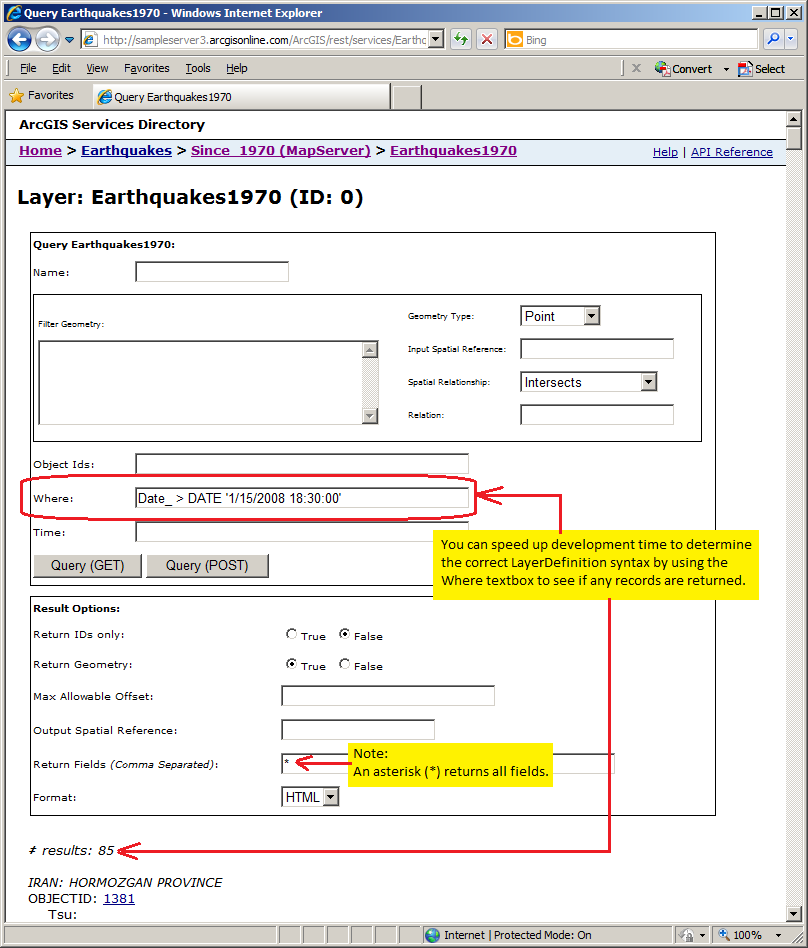808x948 pixels.
Task: Open the Tools menu
Action: [x=197, y=68]
